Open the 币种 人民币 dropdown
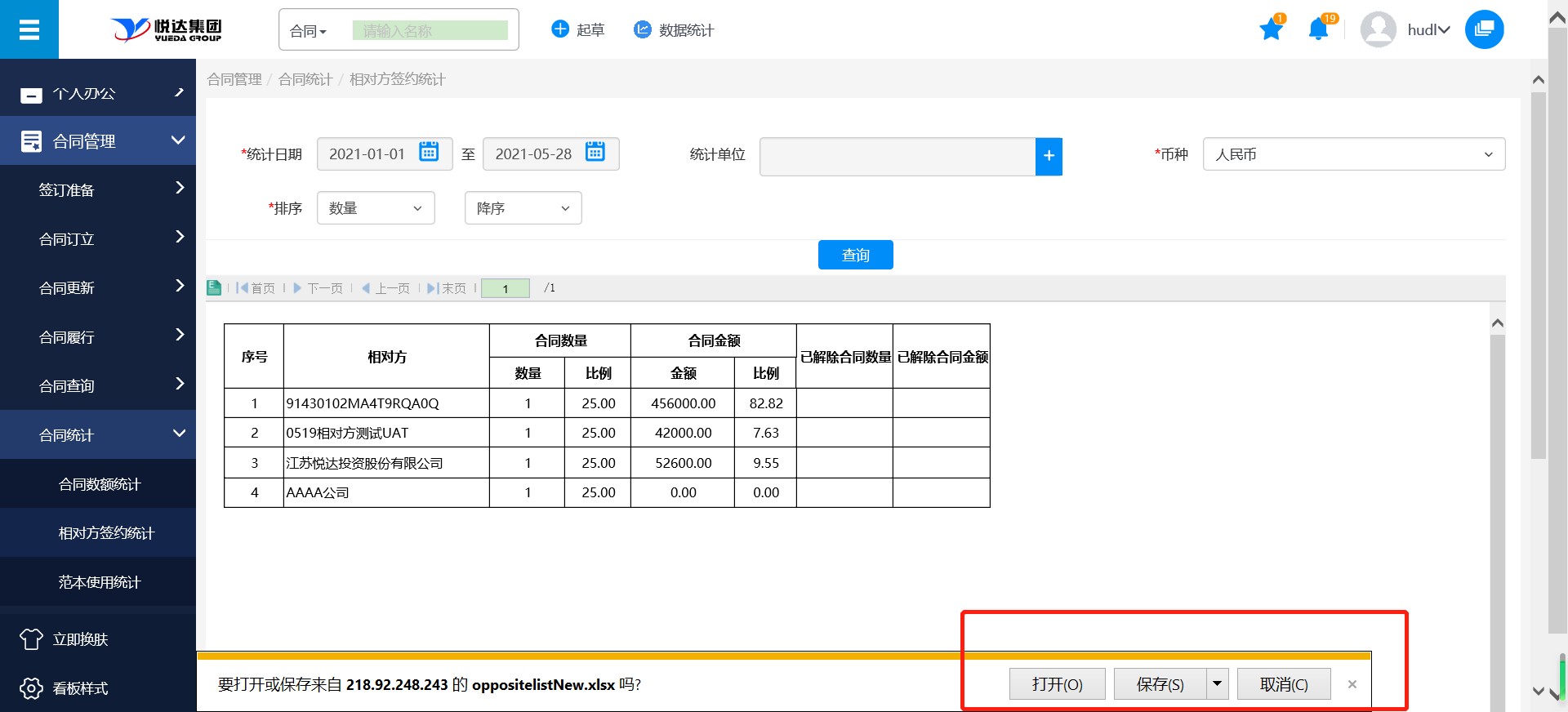The width and height of the screenshot is (1568, 712). (1353, 154)
